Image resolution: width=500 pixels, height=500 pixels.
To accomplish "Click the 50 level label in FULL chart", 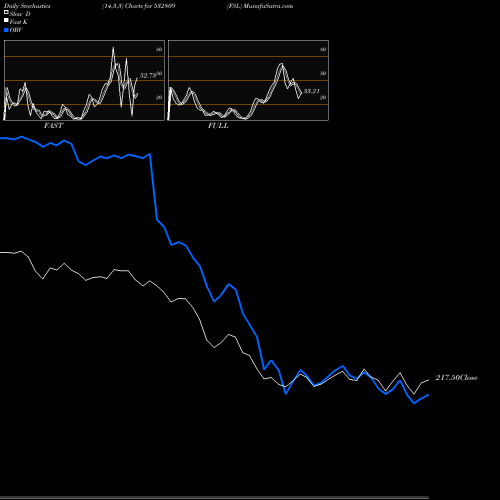I will (323, 73).
